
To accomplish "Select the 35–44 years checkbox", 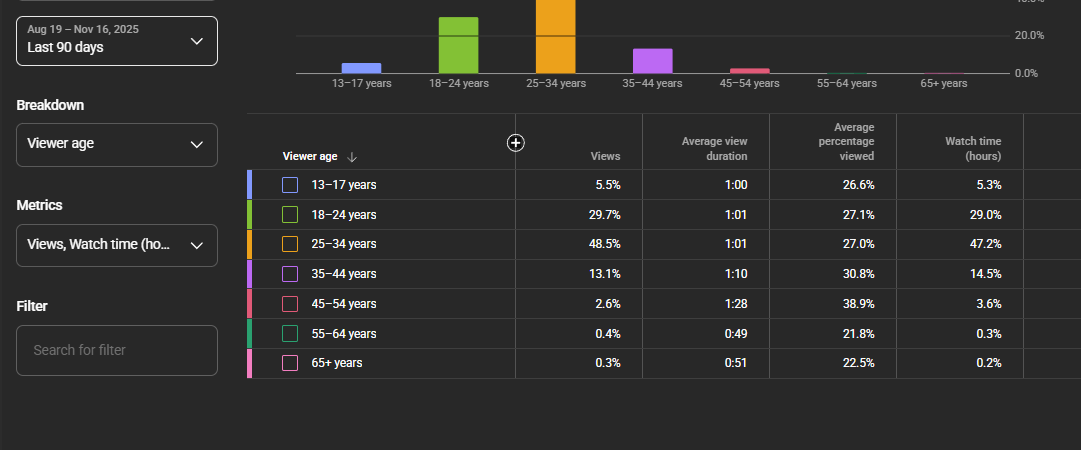I will pos(290,274).
